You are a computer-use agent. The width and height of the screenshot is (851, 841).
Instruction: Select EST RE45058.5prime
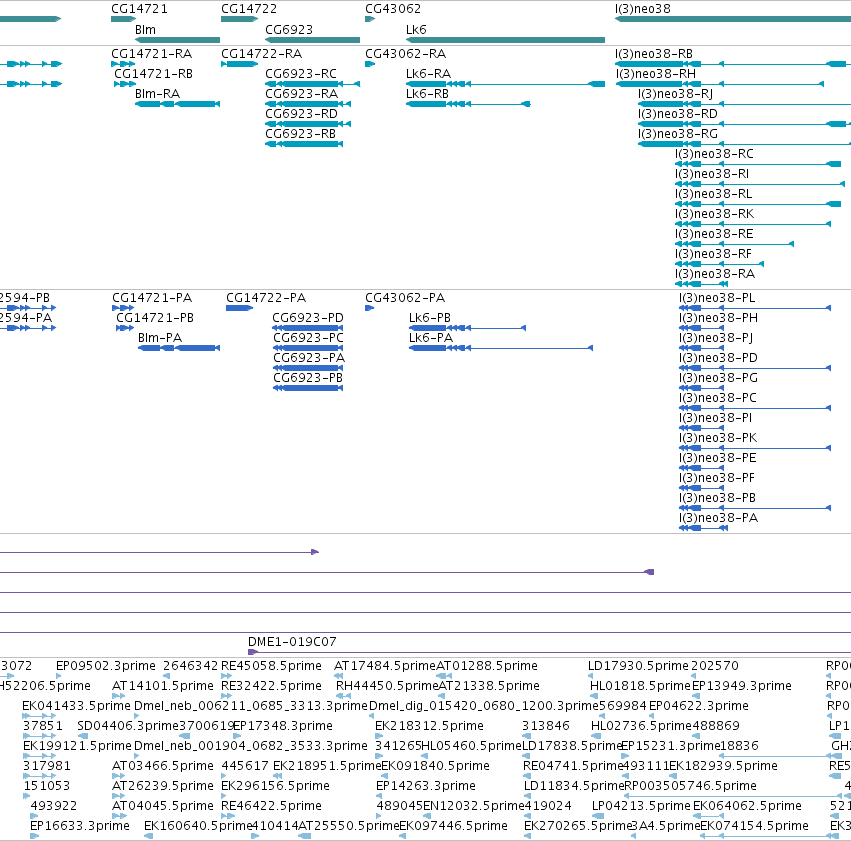271,666
